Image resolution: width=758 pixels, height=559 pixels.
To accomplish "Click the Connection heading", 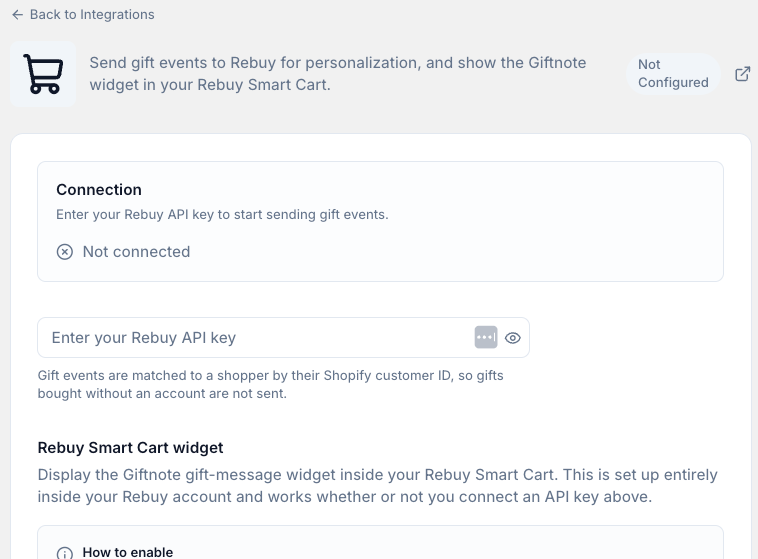I will click(99, 190).
